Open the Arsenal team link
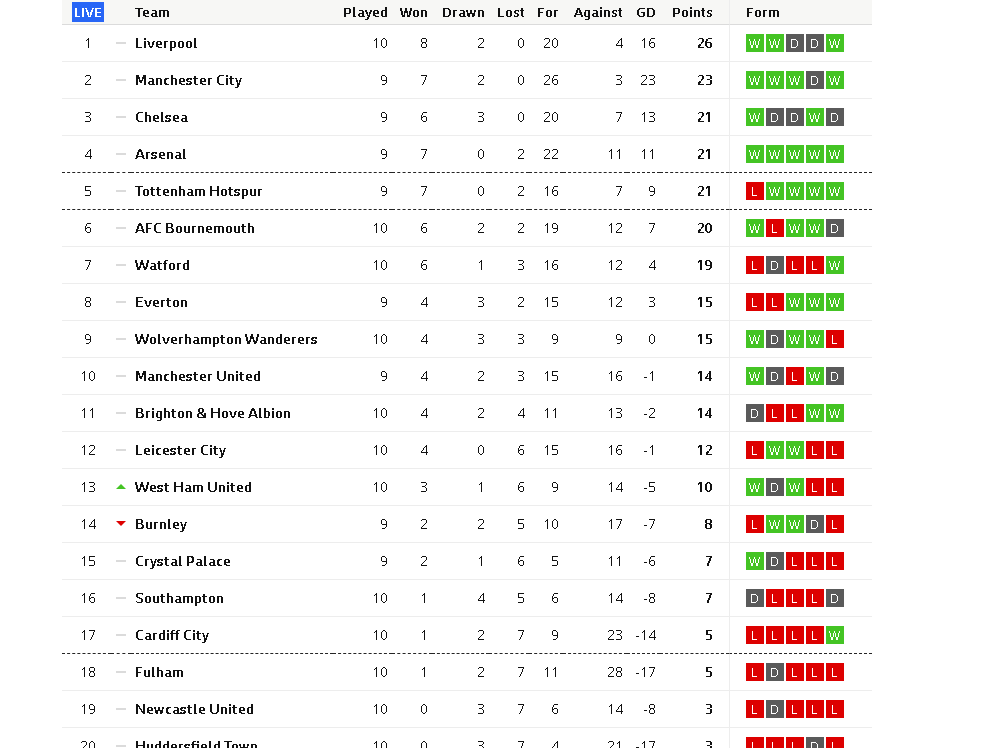The image size is (1000, 748). [161, 154]
